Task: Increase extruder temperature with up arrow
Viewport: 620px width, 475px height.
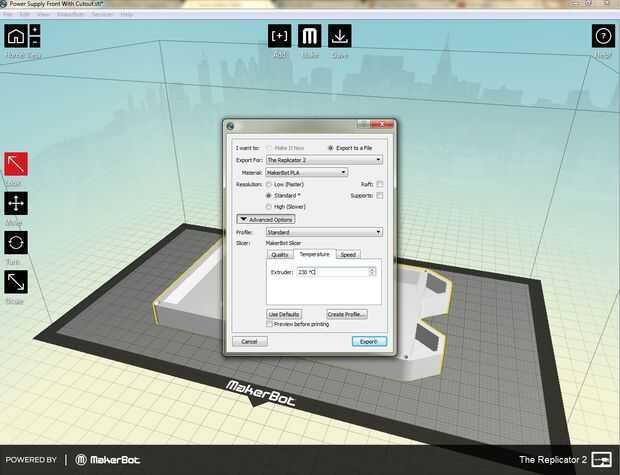Action: (x=372, y=270)
